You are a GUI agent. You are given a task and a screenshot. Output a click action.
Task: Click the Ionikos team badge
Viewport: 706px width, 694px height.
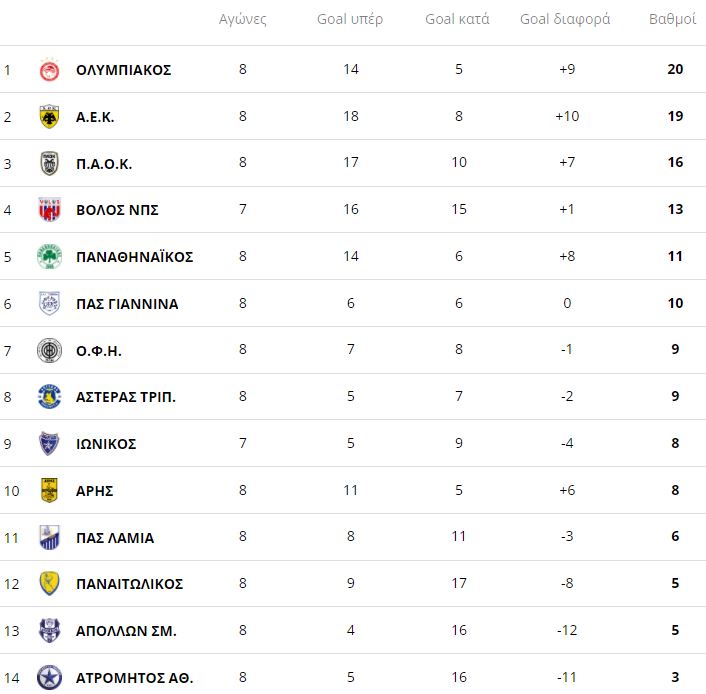click(49, 444)
